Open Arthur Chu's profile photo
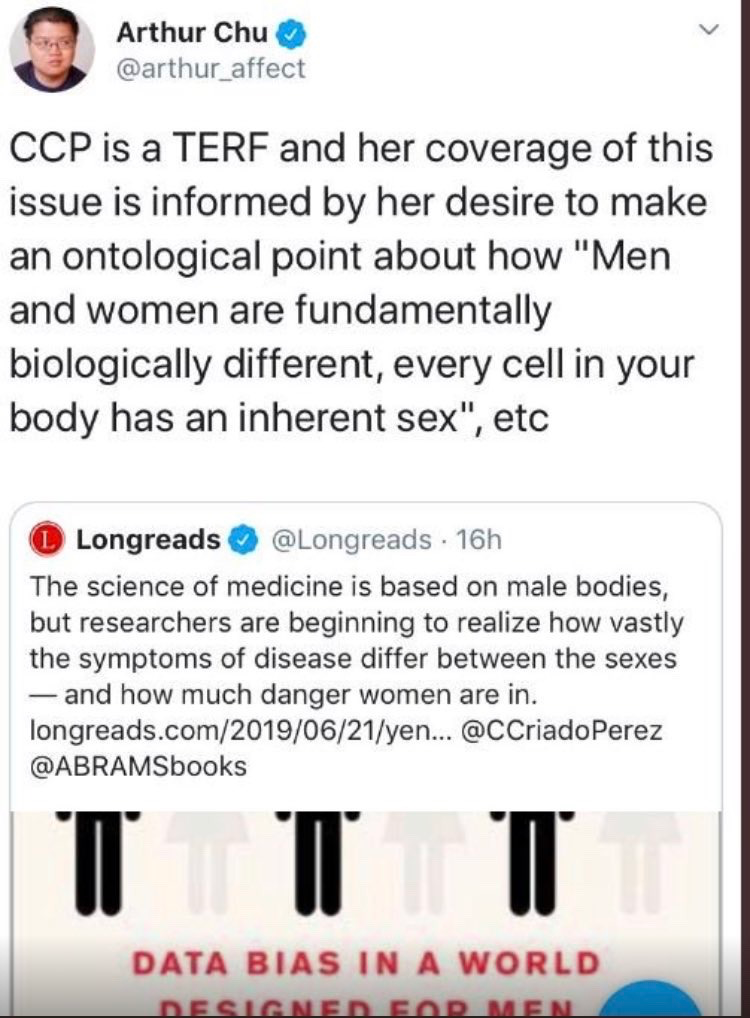750x1018 pixels. point(52,51)
